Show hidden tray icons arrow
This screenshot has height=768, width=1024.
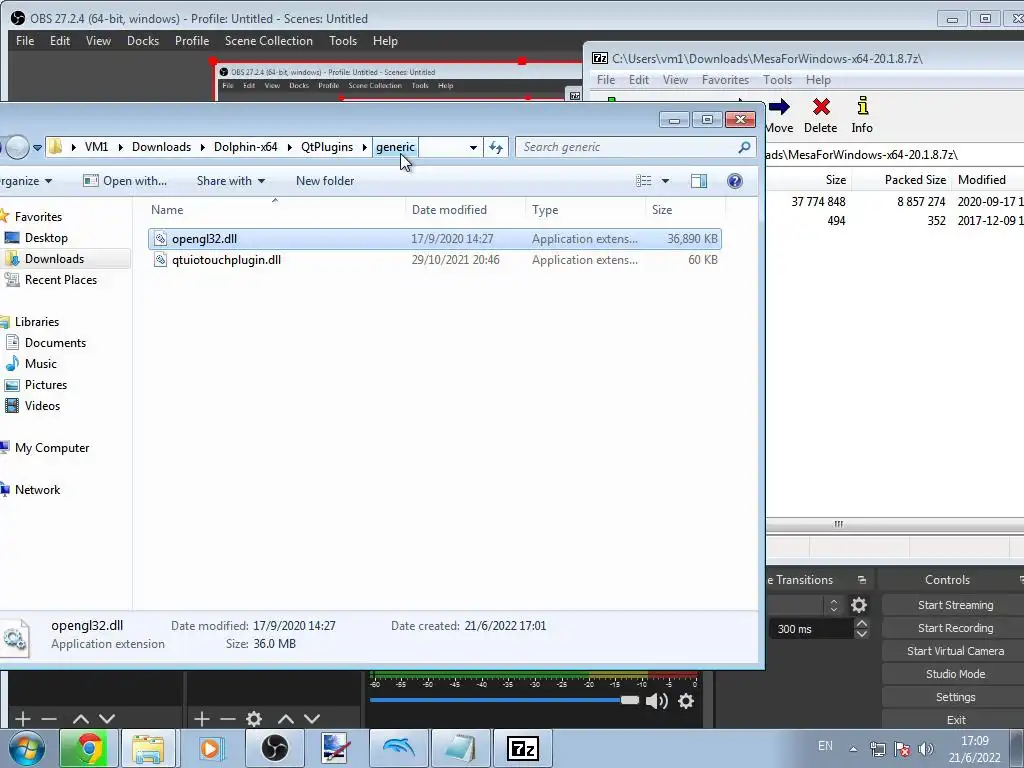[853, 749]
